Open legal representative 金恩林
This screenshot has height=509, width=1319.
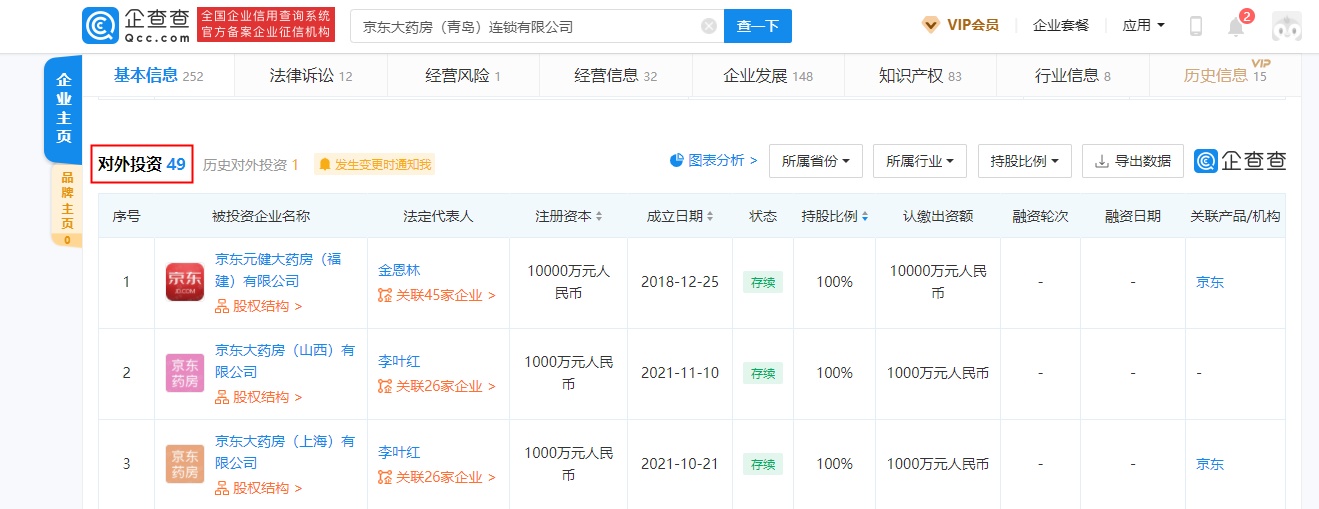point(399,270)
